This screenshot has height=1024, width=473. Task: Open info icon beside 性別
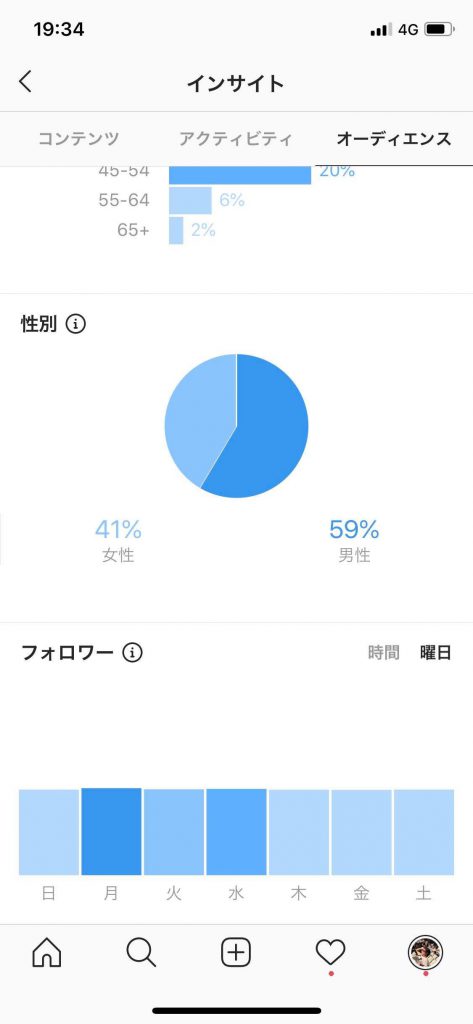[x=76, y=323]
